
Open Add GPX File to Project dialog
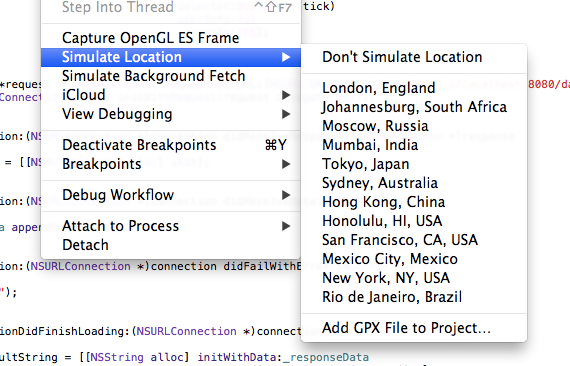(x=414, y=328)
